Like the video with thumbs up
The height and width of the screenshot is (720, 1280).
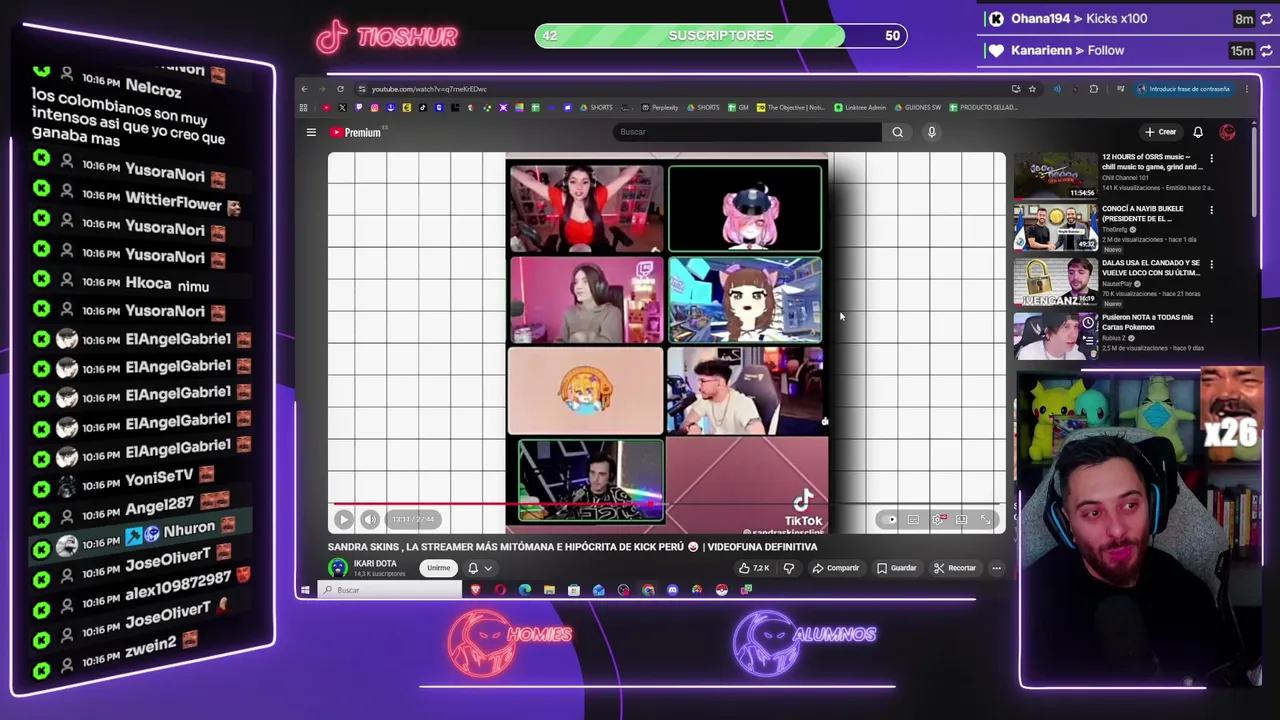click(x=753, y=568)
